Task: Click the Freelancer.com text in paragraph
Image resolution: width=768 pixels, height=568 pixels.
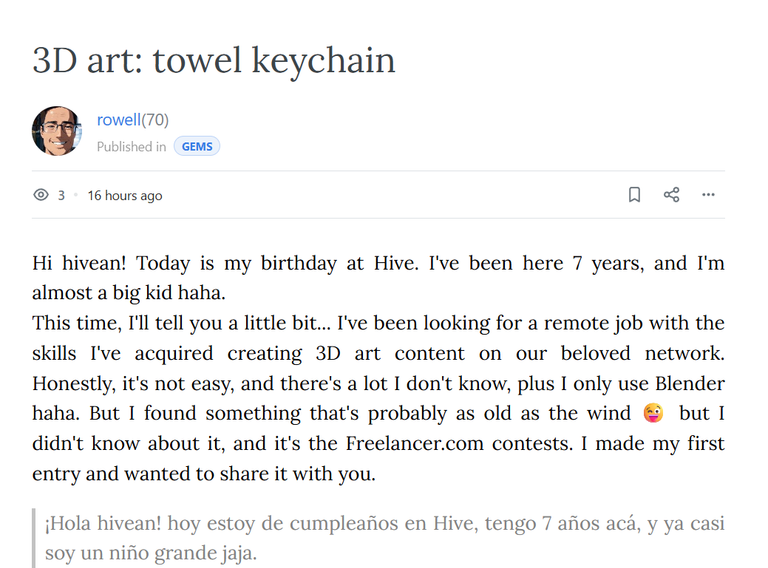Action: coord(415,444)
